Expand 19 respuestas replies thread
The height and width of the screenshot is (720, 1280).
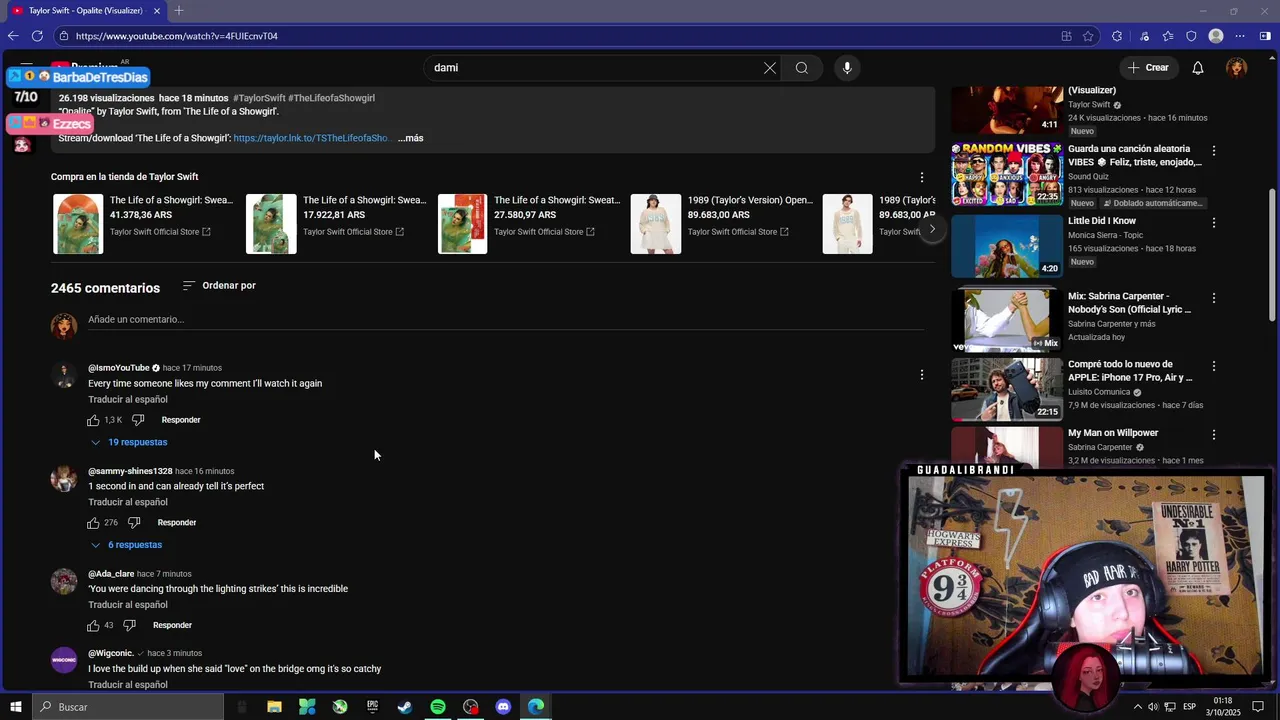pos(129,442)
